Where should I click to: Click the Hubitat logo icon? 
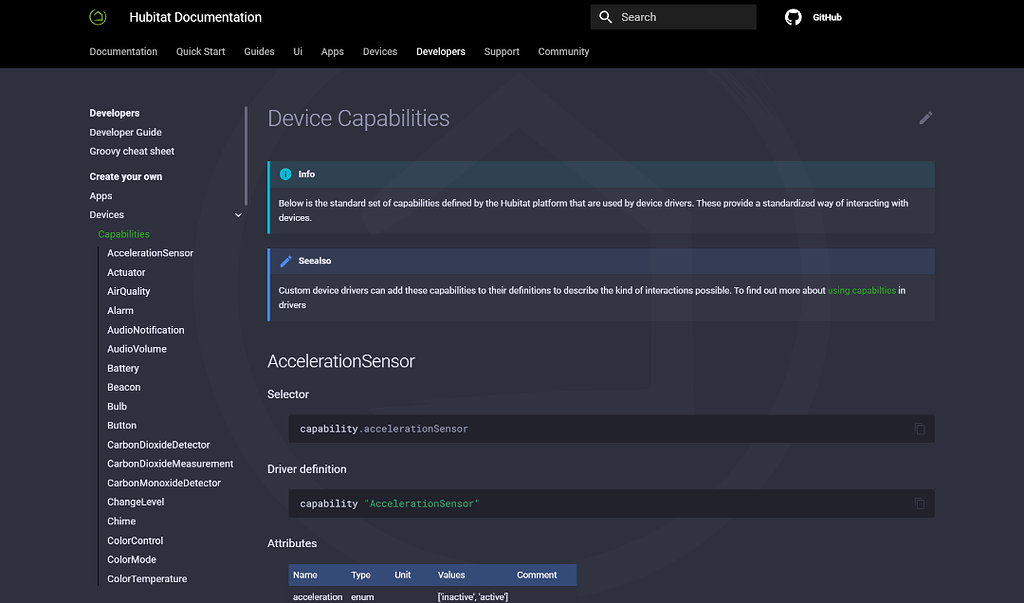click(x=98, y=17)
